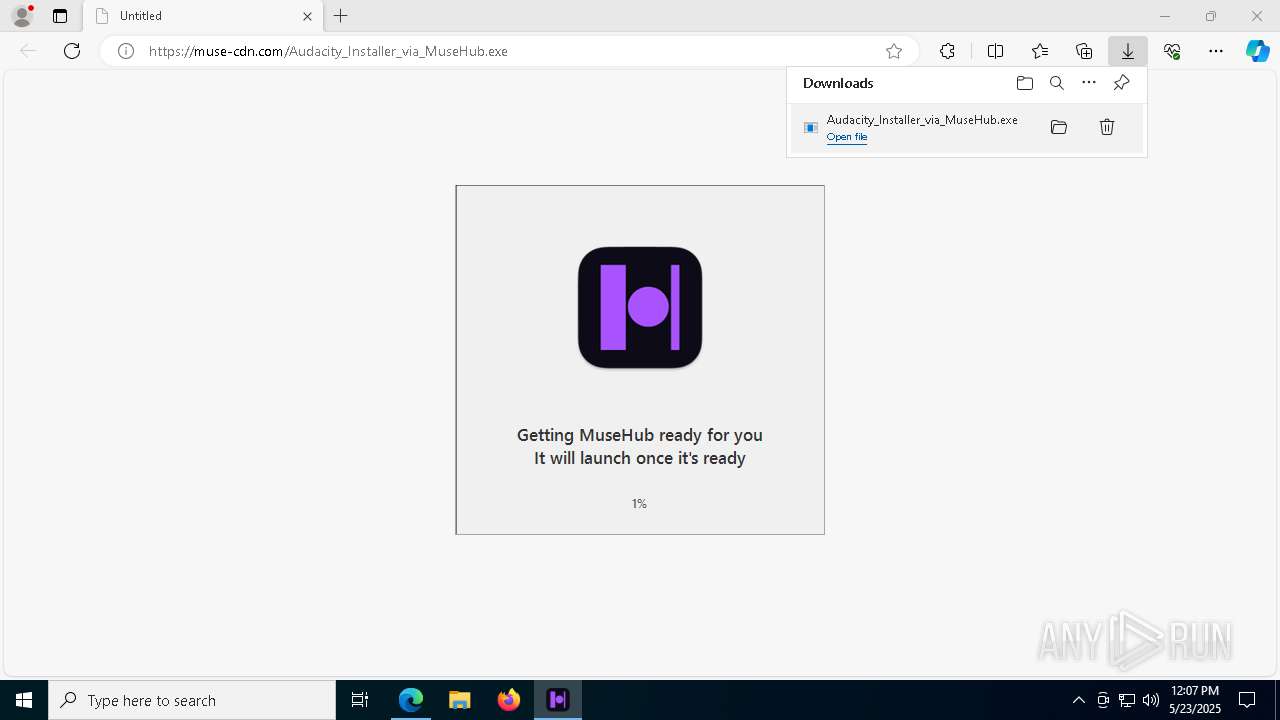
Task: Click the browser Back arrow
Action: (28, 51)
